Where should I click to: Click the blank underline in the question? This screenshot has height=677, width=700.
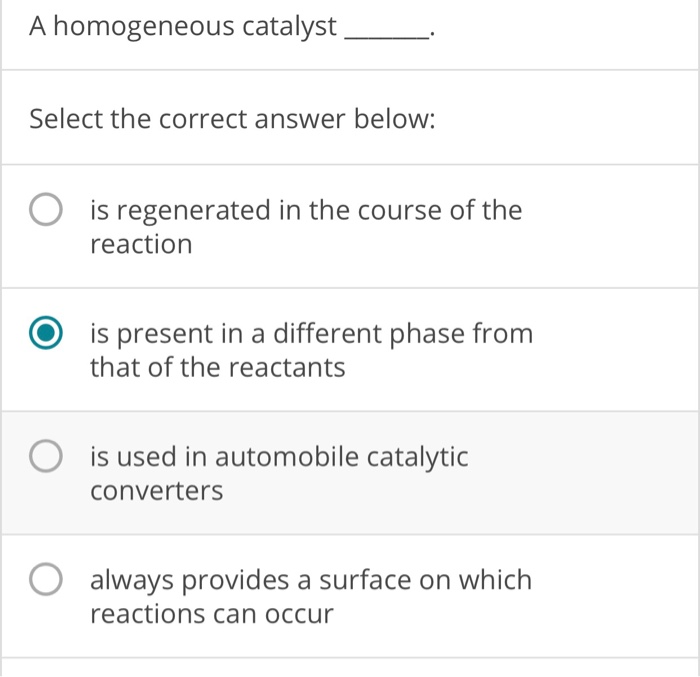click(x=386, y=34)
